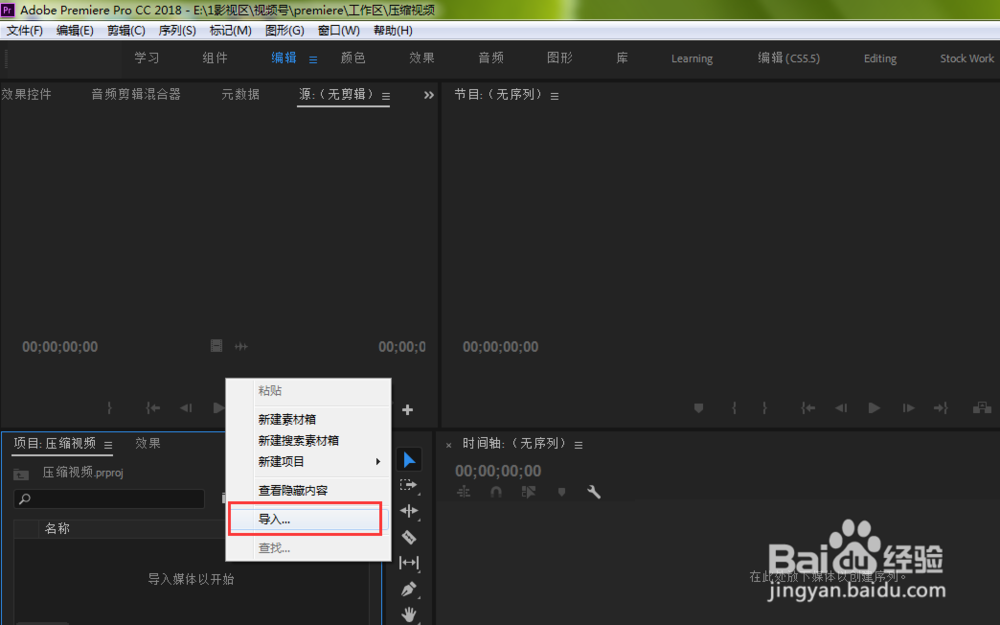Expand the 新建项目 submenu arrow
Viewport: 1000px width, 625px height.
[378, 461]
